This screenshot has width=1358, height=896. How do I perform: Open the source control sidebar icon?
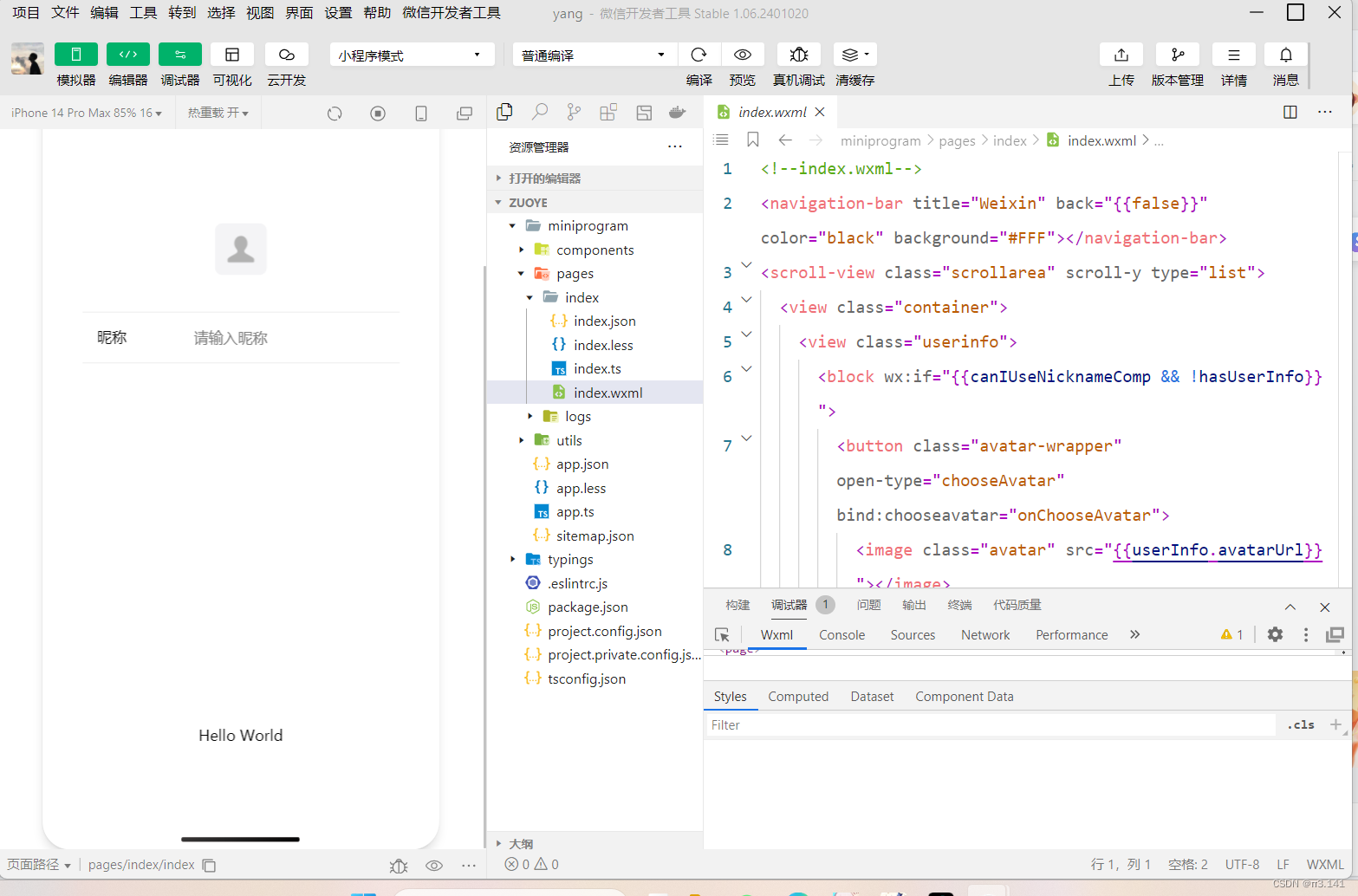[574, 112]
